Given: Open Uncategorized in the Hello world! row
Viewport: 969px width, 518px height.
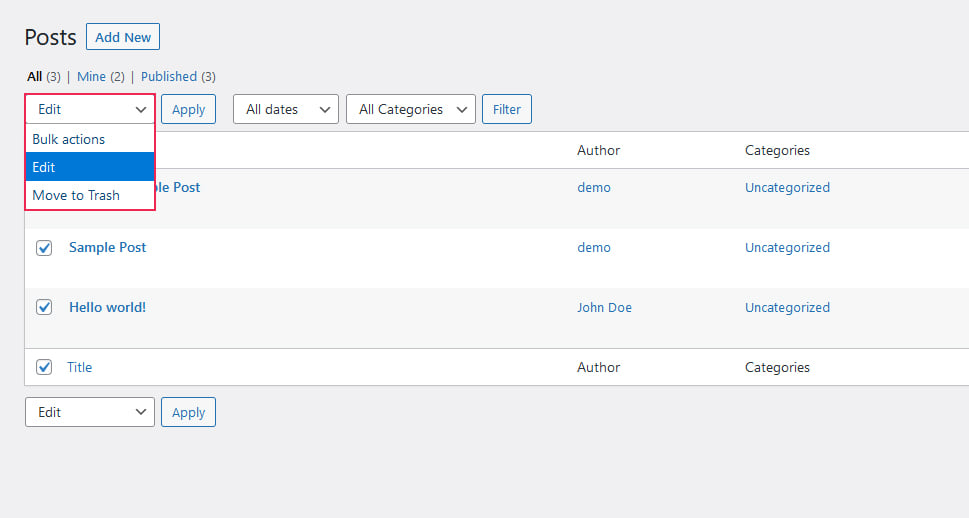Looking at the screenshot, I should pyautogui.click(x=787, y=307).
